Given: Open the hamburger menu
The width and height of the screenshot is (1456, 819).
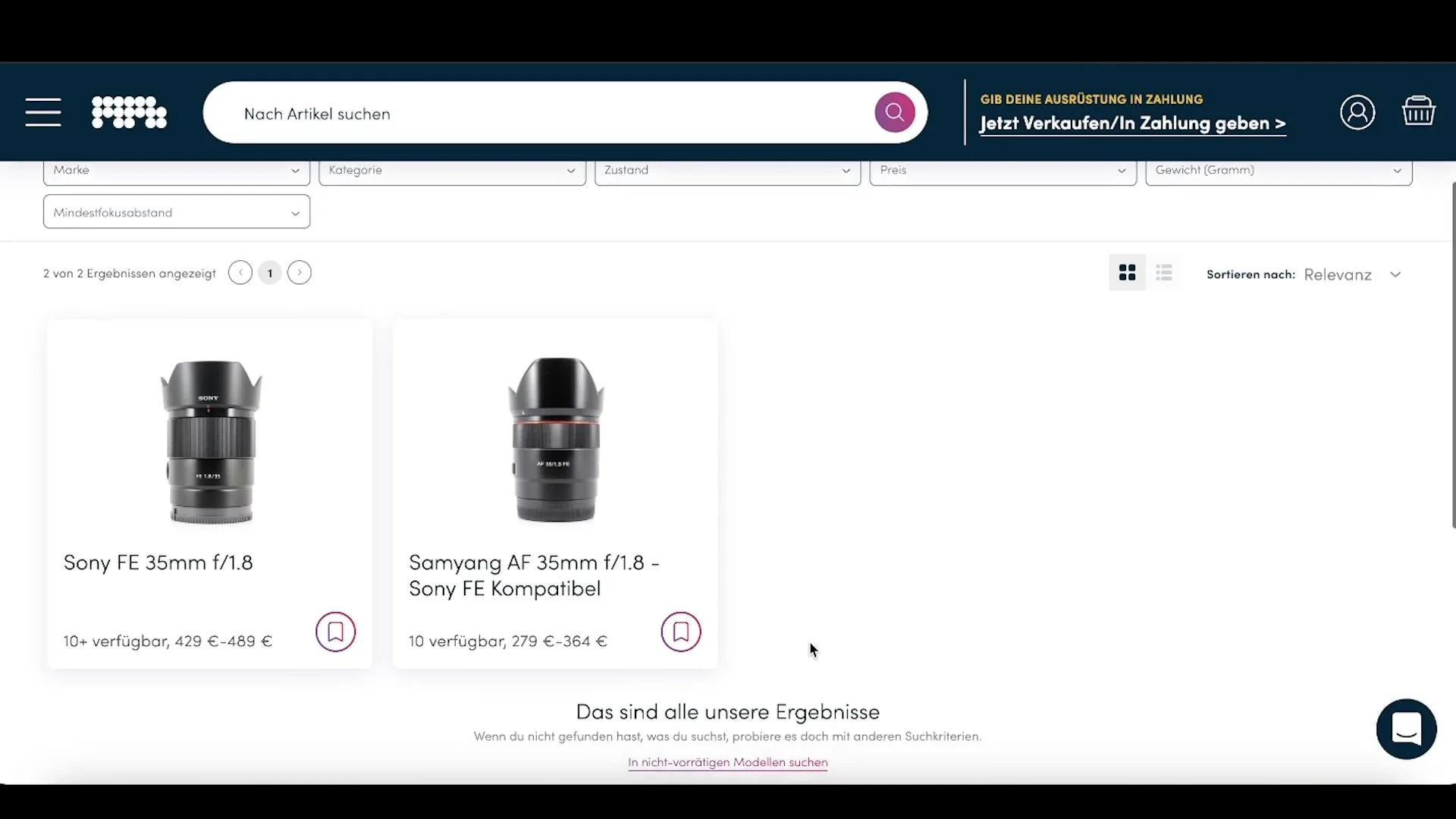Looking at the screenshot, I should click(43, 112).
